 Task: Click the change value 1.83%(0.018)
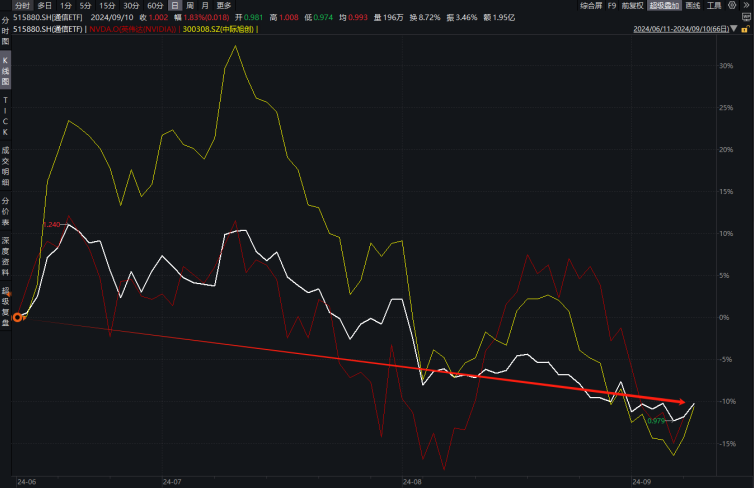[x=206, y=17]
